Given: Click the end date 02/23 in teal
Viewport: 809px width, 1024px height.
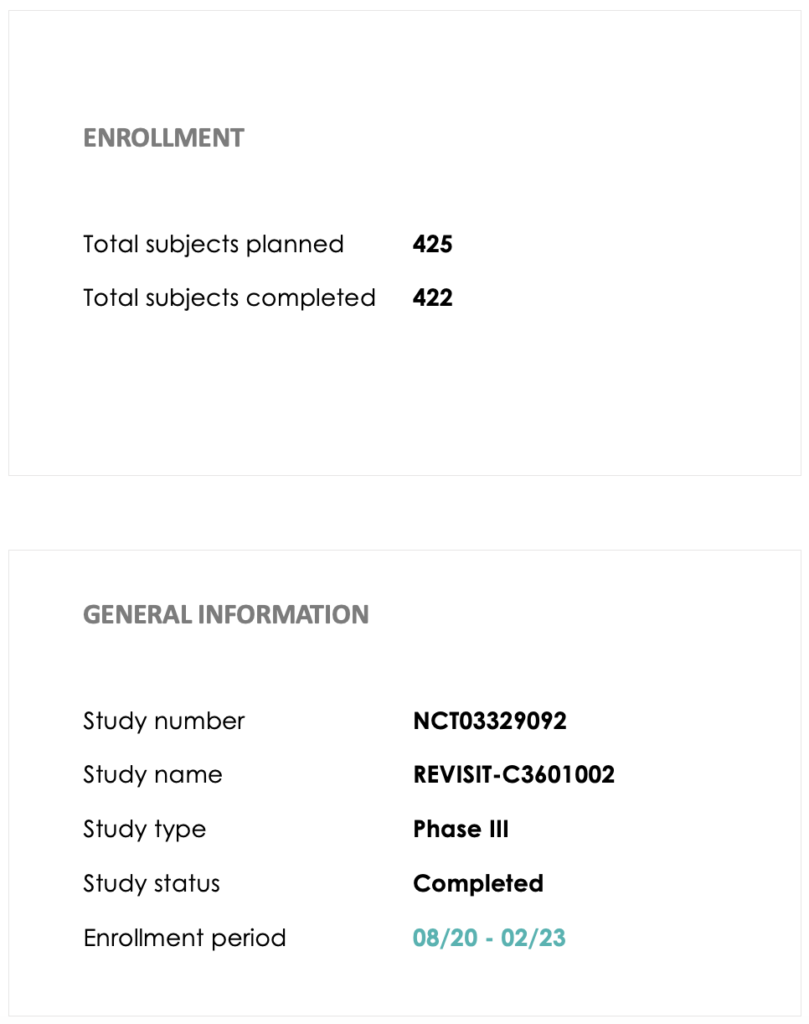Looking at the screenshot, I should point(533,938).
